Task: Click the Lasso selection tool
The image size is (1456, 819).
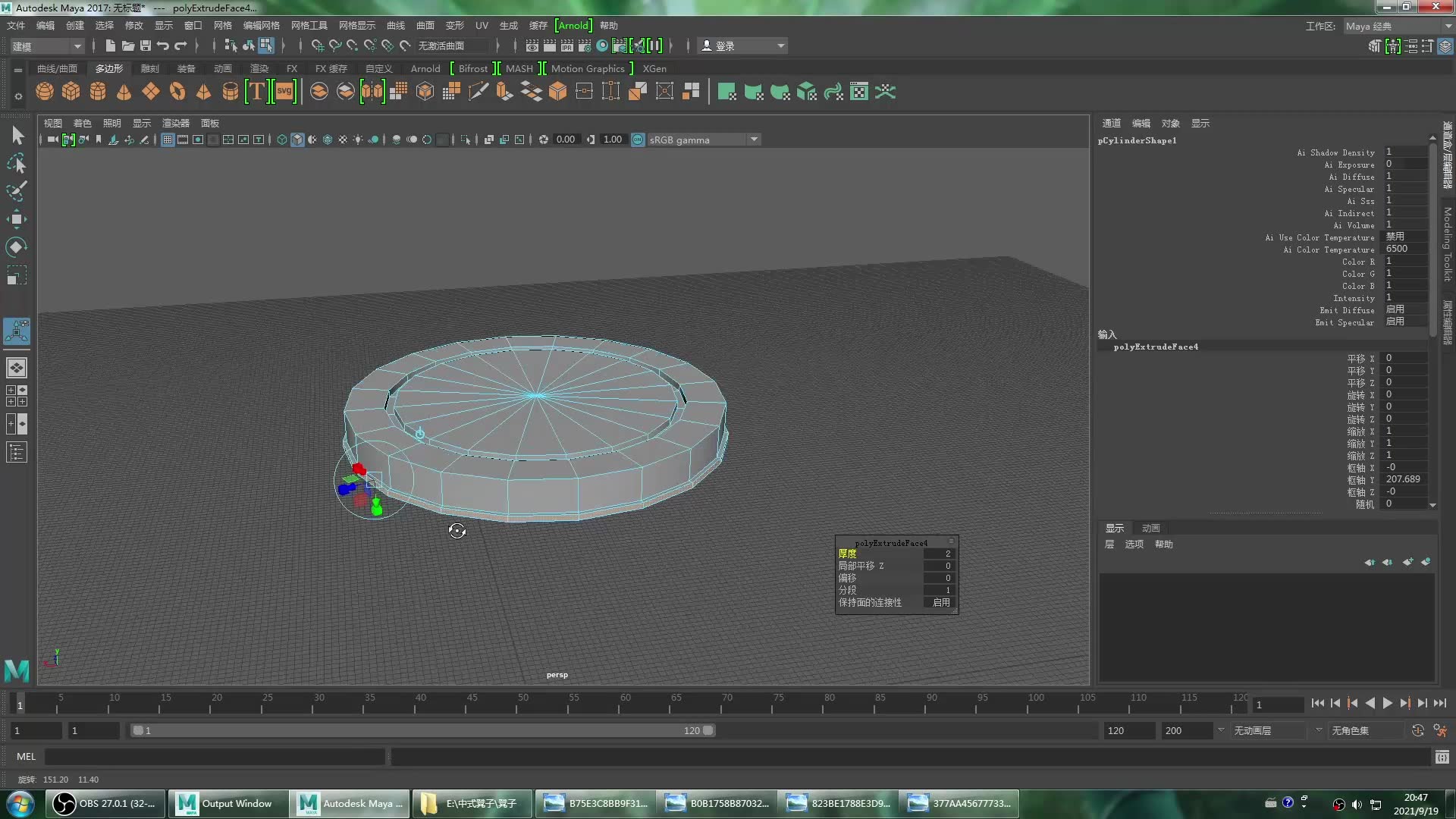Action: [17, 163]
